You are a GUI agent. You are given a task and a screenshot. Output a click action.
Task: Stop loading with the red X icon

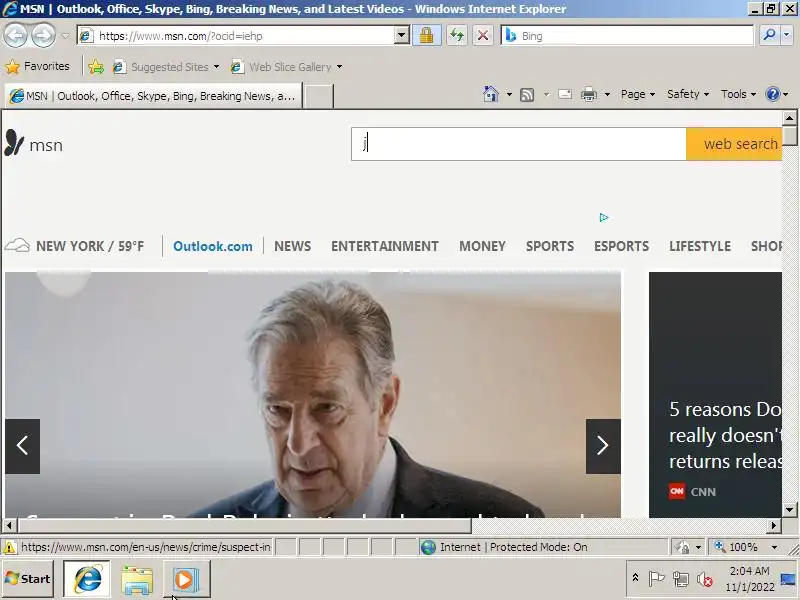(482, 36)
